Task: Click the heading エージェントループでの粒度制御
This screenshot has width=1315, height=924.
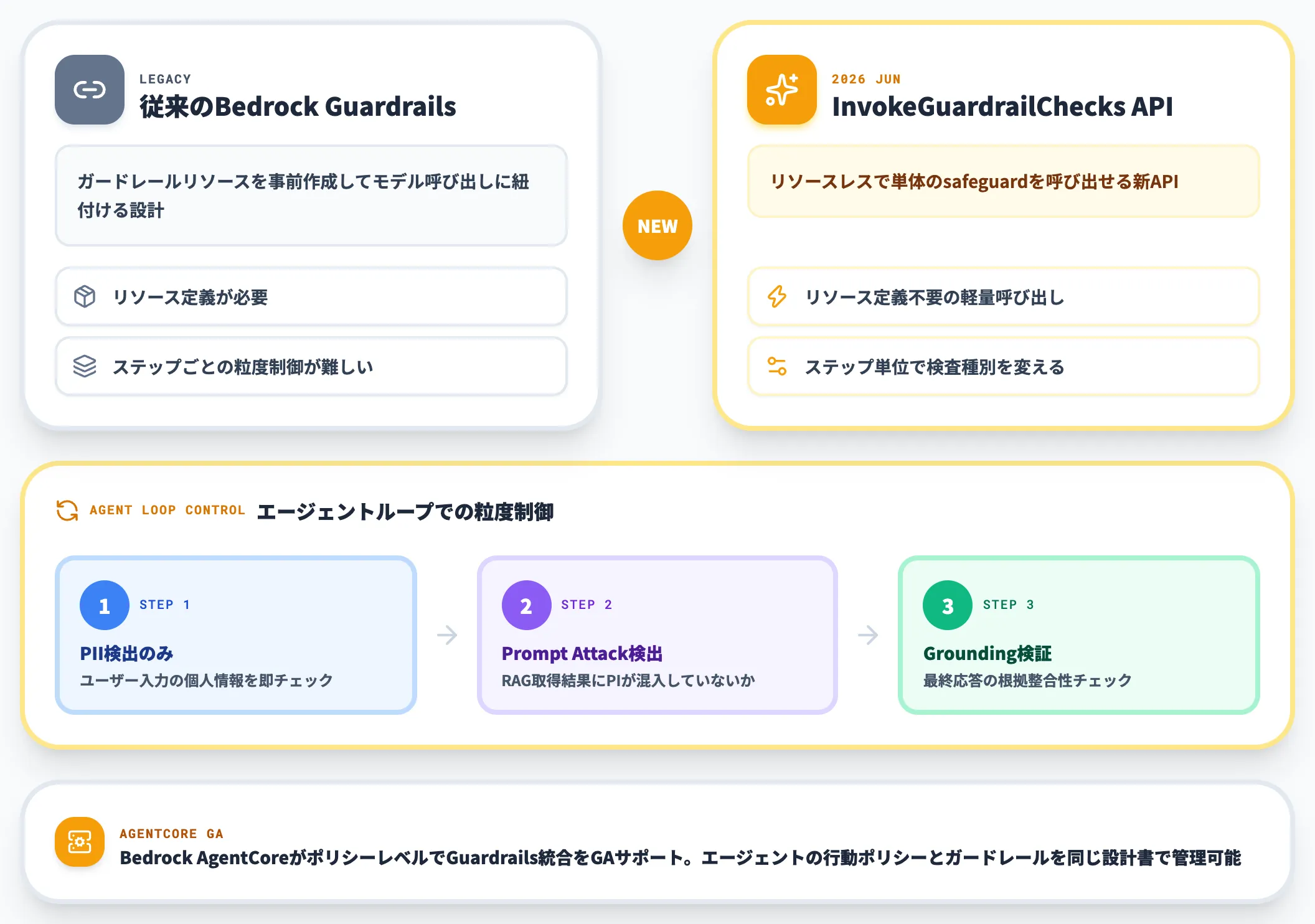Action: click(405, 512)
